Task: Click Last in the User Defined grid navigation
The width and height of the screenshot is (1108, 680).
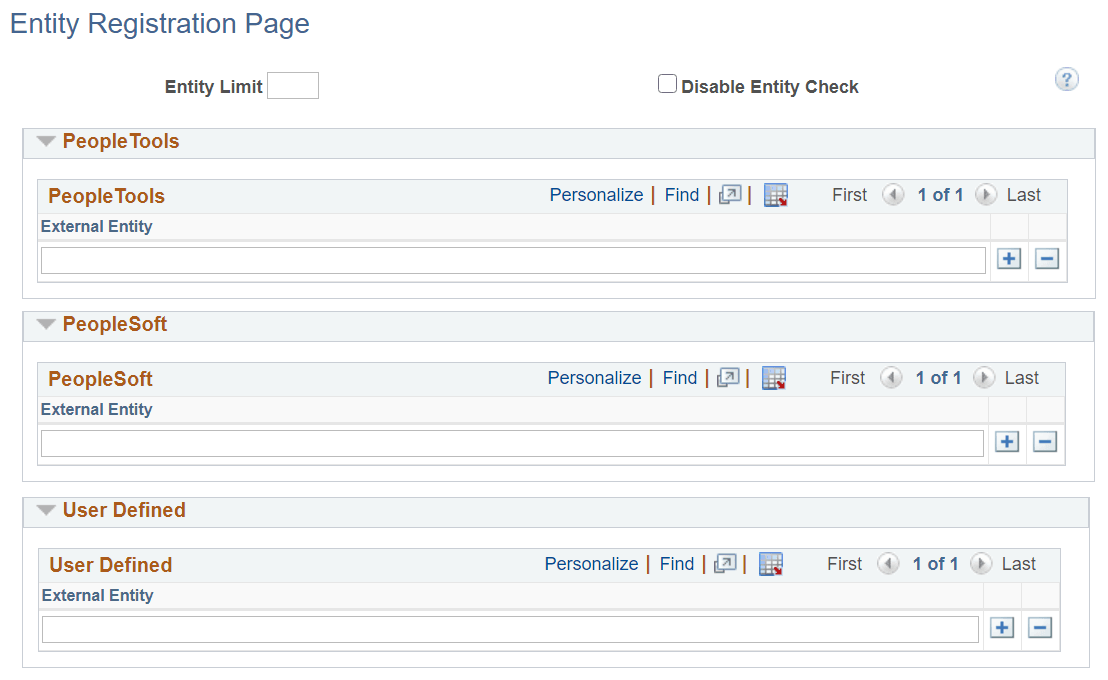Action: tap(1021, 564)
